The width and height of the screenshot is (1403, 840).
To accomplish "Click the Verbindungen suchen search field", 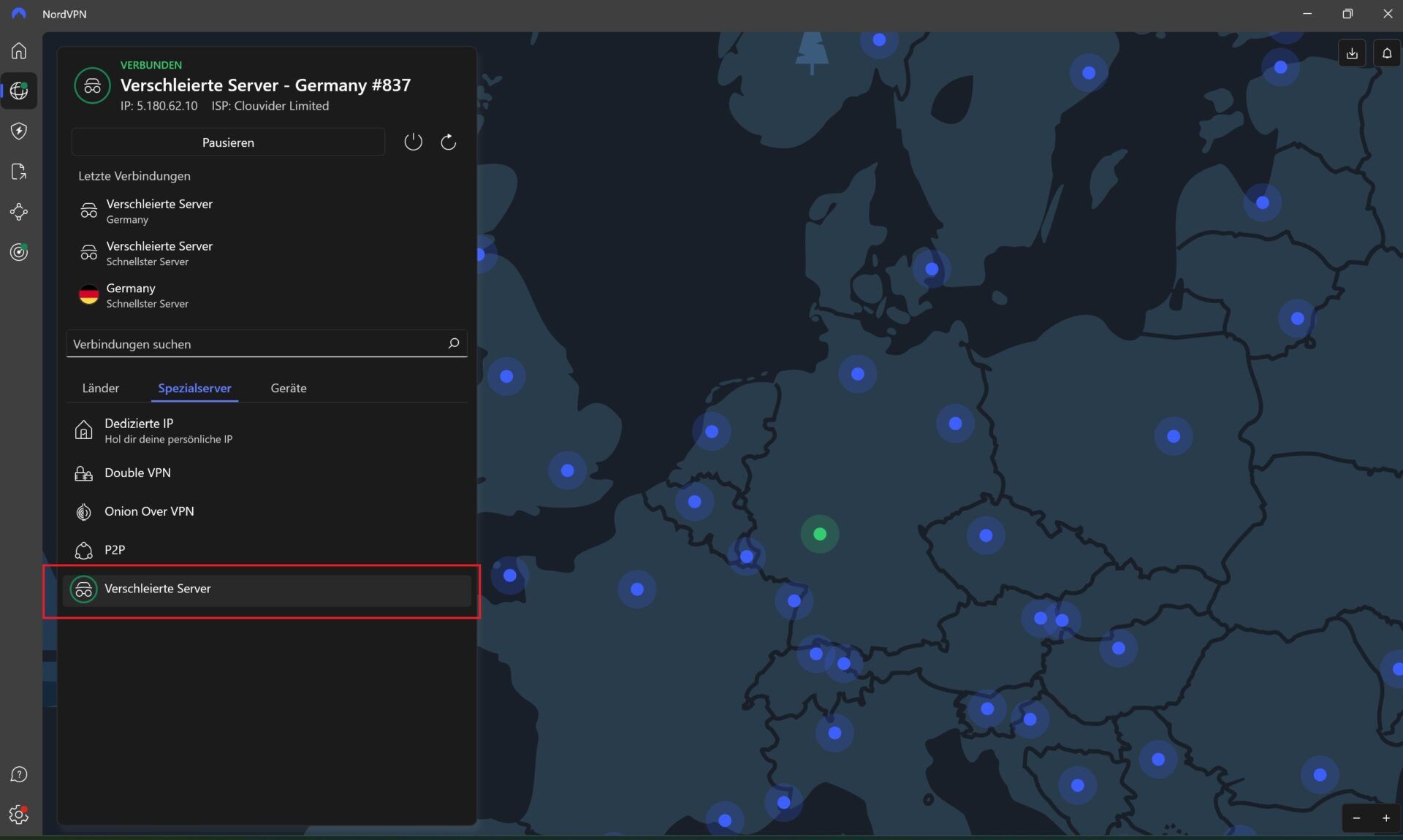I will tap(267, 343).
